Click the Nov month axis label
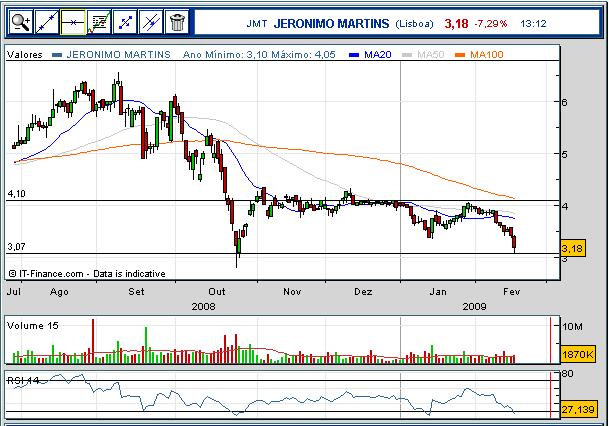Screen dimensions: 609x426 pos(292,292)
